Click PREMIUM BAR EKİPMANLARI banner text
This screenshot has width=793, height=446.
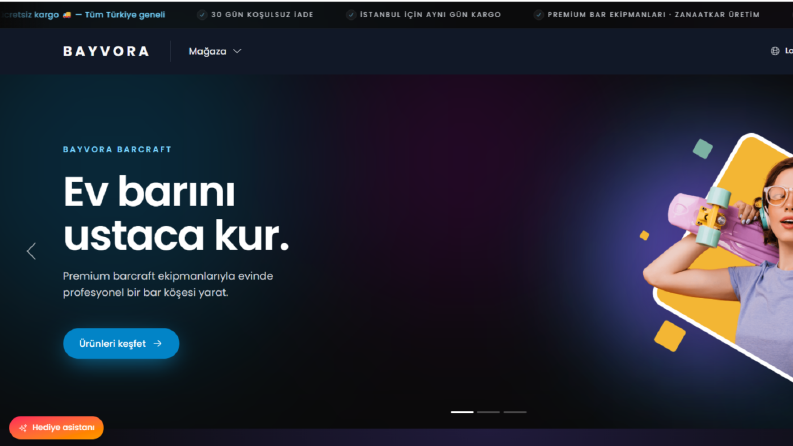[653, 15]
